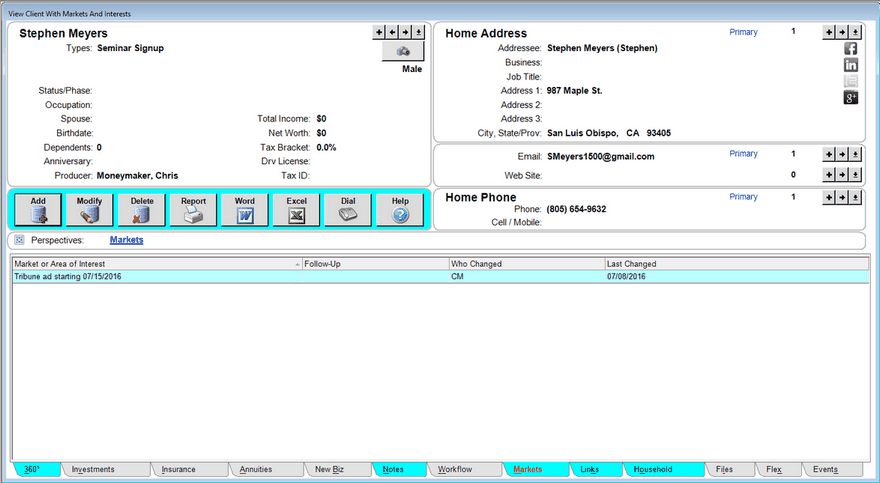Toggle the Perspectives expand box
The image size is (880, 483).
click(x=19, y=240)
